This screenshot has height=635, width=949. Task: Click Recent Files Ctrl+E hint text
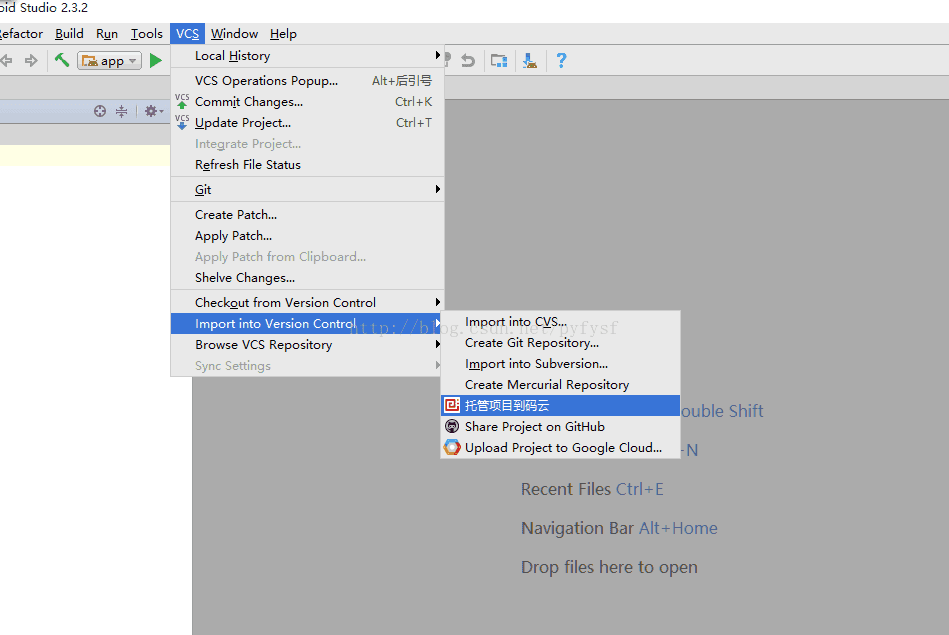593,489
